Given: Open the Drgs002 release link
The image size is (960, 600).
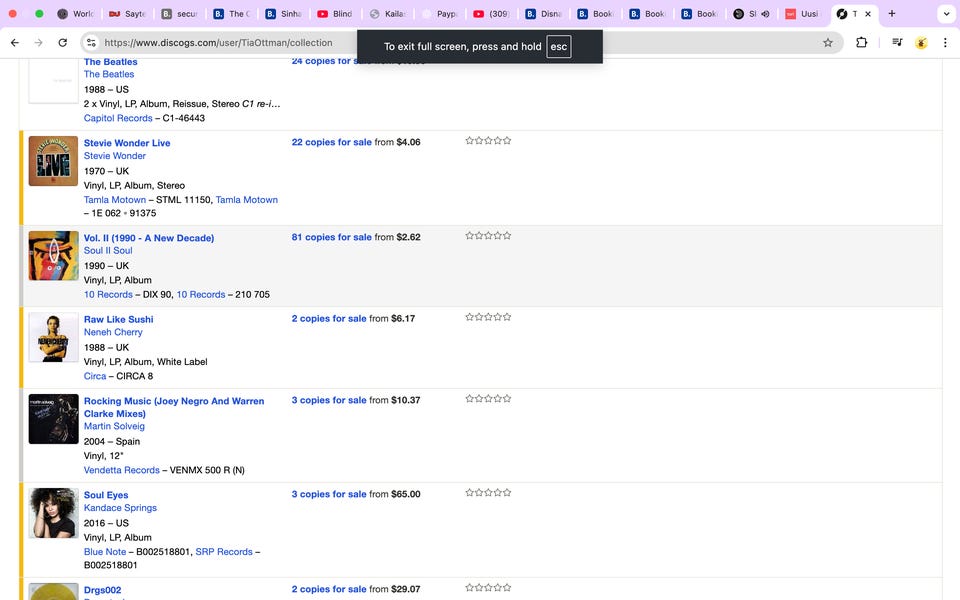Looking at the screenshot, I should 102,590.
